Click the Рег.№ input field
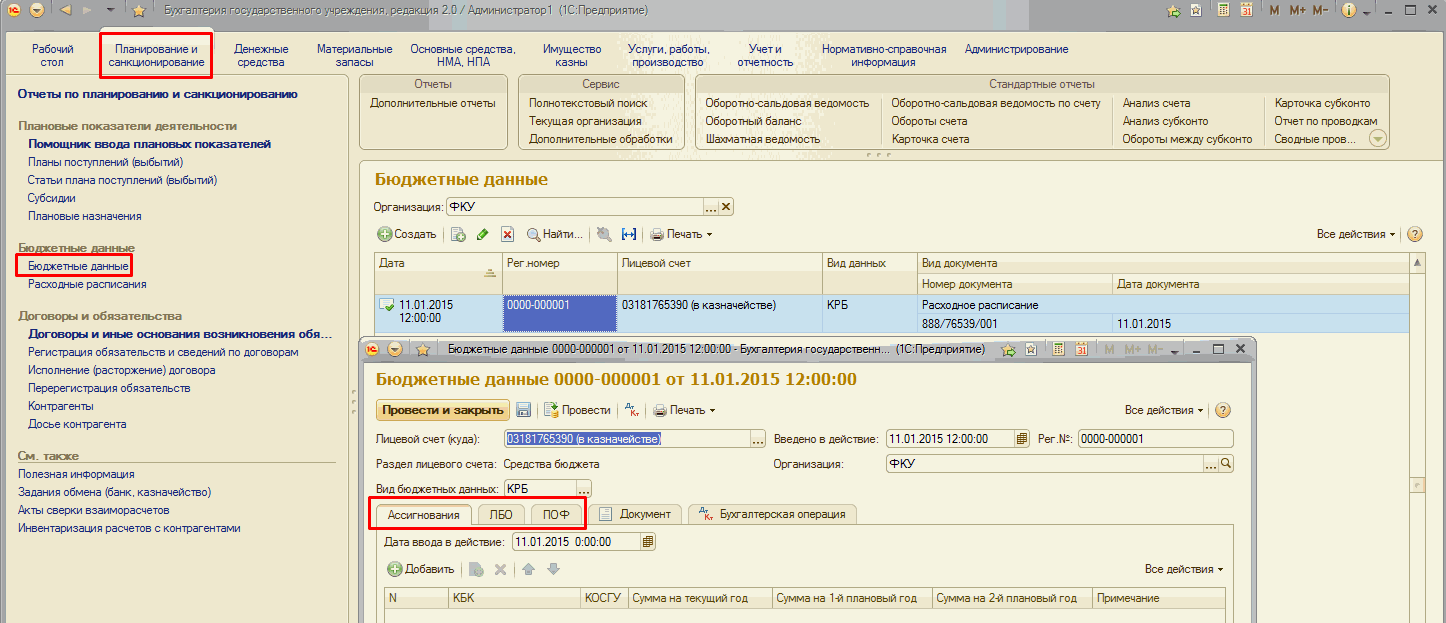Viewport: 1446px width, 623px height. click(x=1155, y=438)
